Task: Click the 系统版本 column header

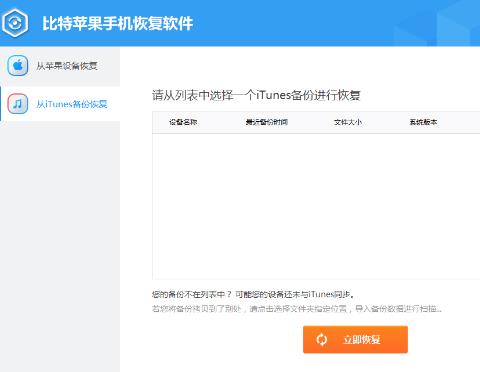Action: 423,122
